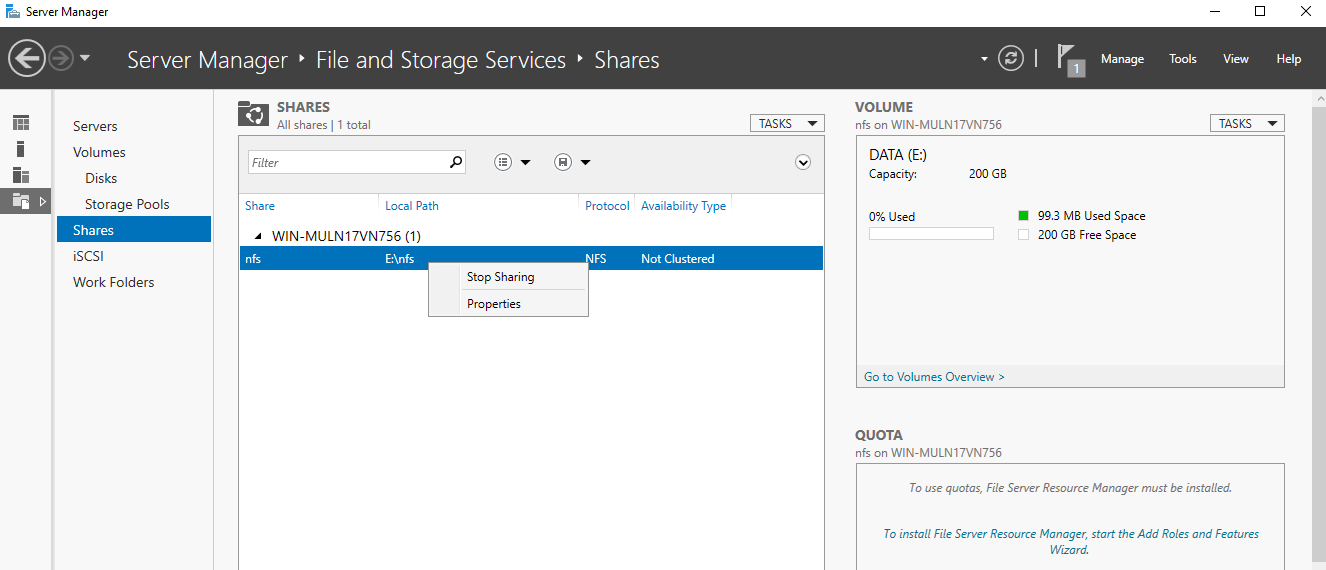Screen dimensions: 1326x570
Task: Click the green Used Space legend swatch
Action: coord(1023,215)
